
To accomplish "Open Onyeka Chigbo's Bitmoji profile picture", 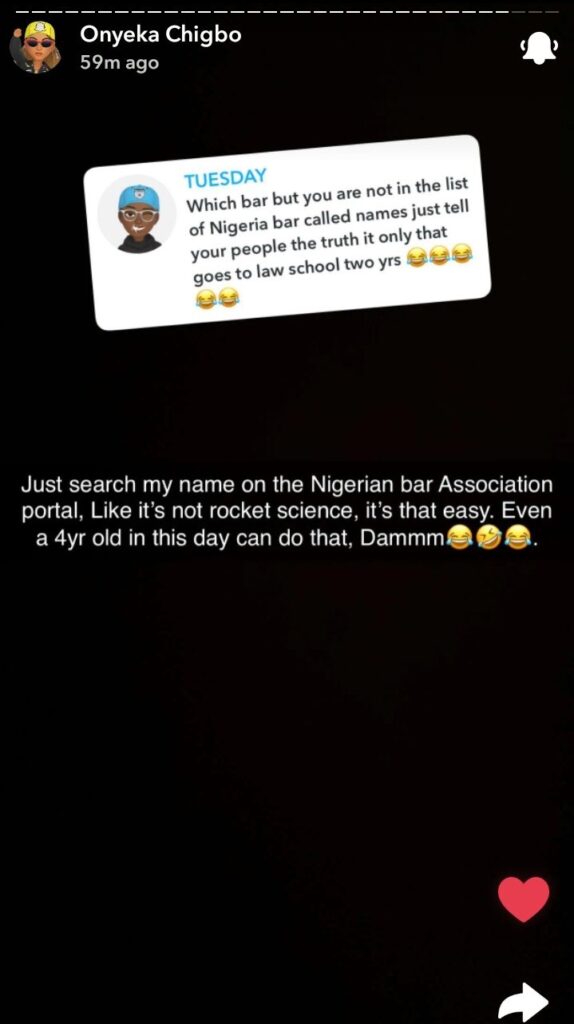I will click(36, 47).
